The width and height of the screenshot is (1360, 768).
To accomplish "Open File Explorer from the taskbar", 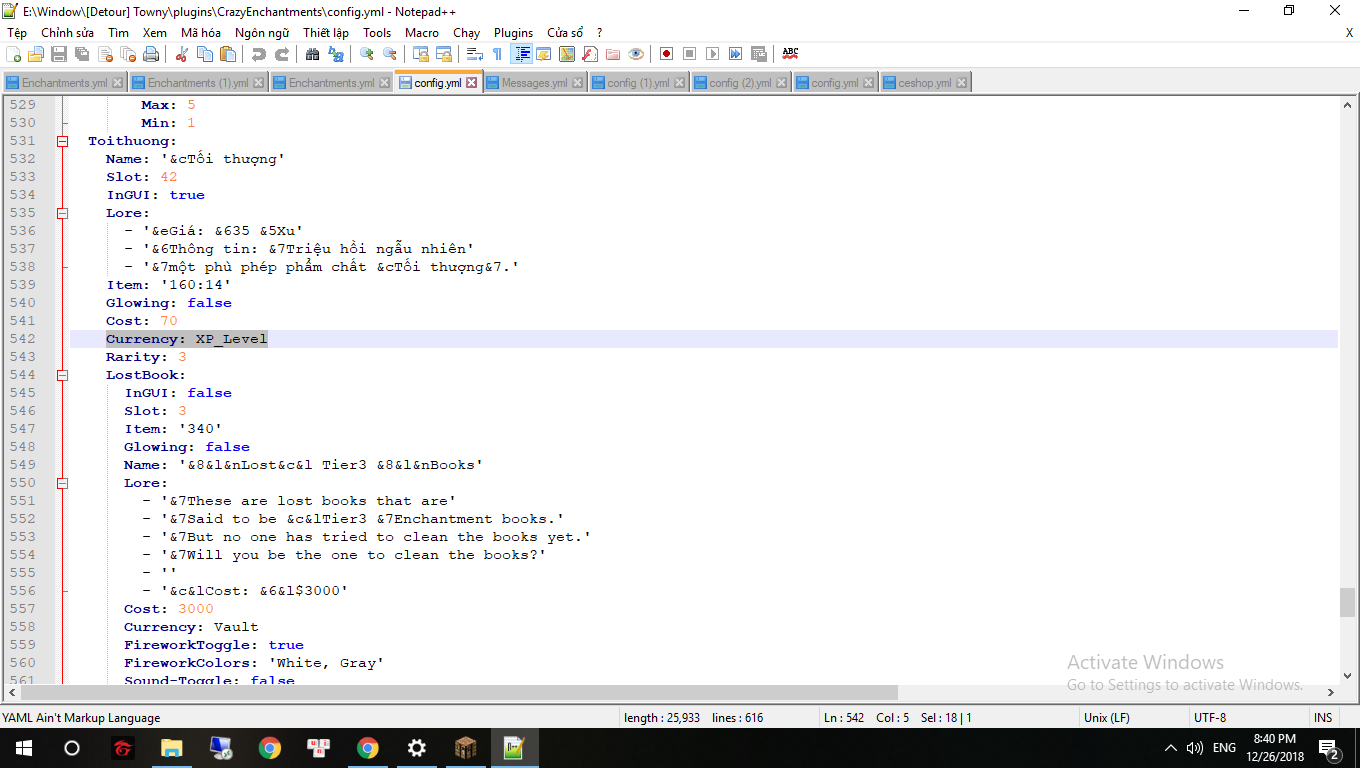I will [x=172, y=748].
